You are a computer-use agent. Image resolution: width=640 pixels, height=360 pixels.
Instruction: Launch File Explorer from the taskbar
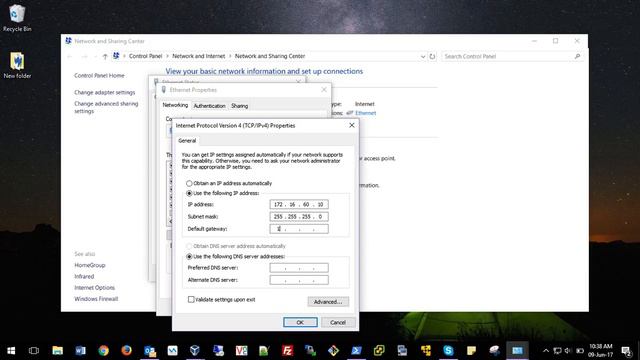coord(58,351)
